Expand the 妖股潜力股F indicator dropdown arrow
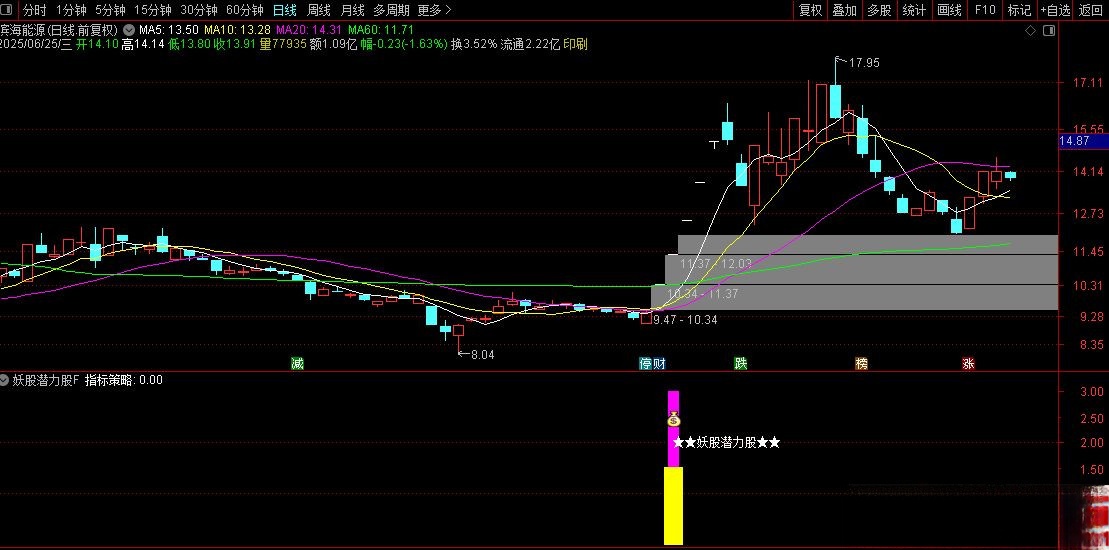The image size is (1109, 550). click(x=5, y=380)
